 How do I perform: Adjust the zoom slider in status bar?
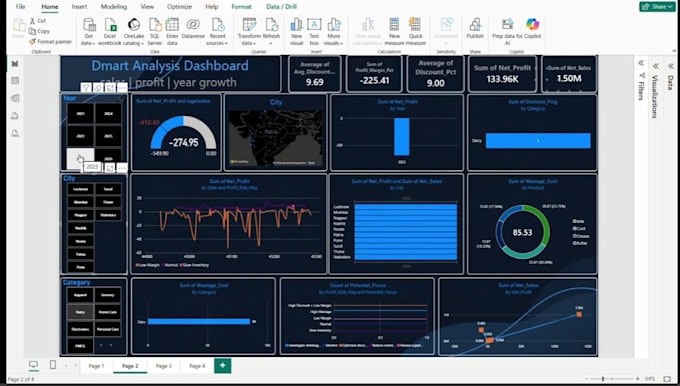pyautogui.click(x=603, y=379)
